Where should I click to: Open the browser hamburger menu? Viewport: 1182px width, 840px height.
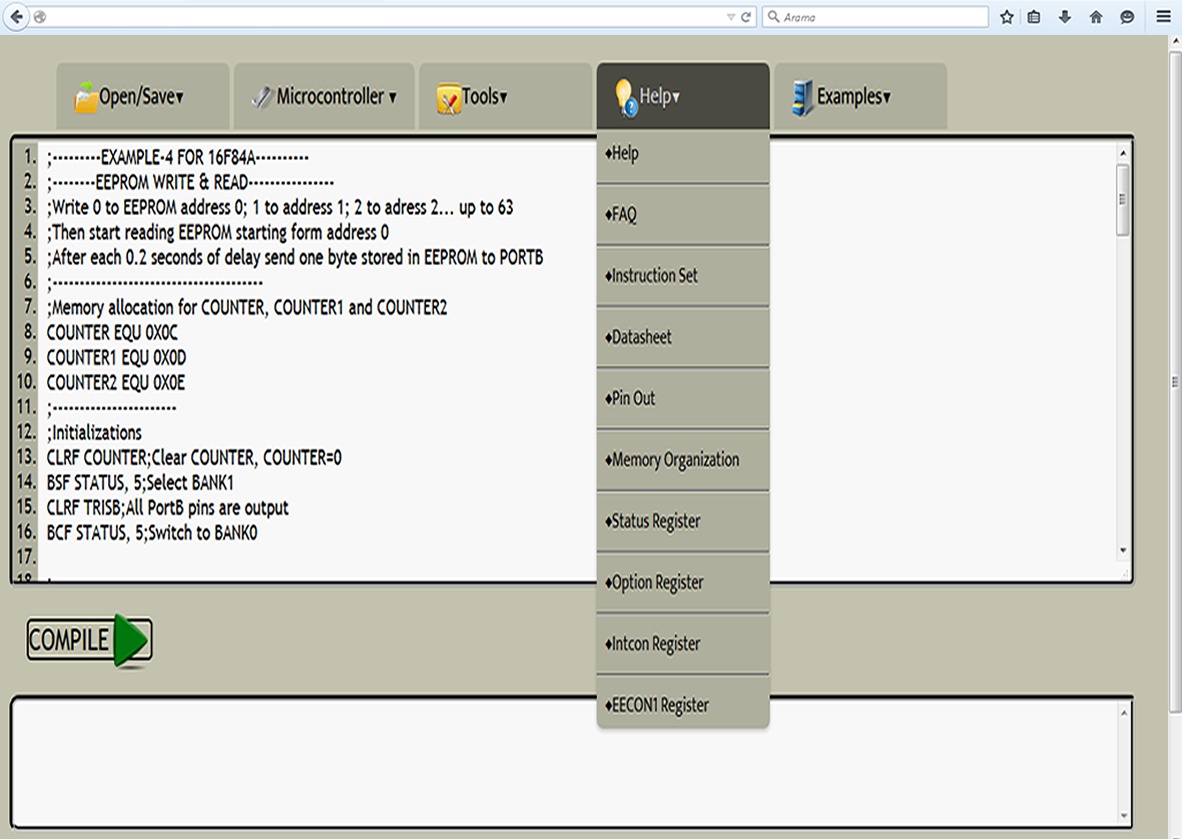(1164, 17)
